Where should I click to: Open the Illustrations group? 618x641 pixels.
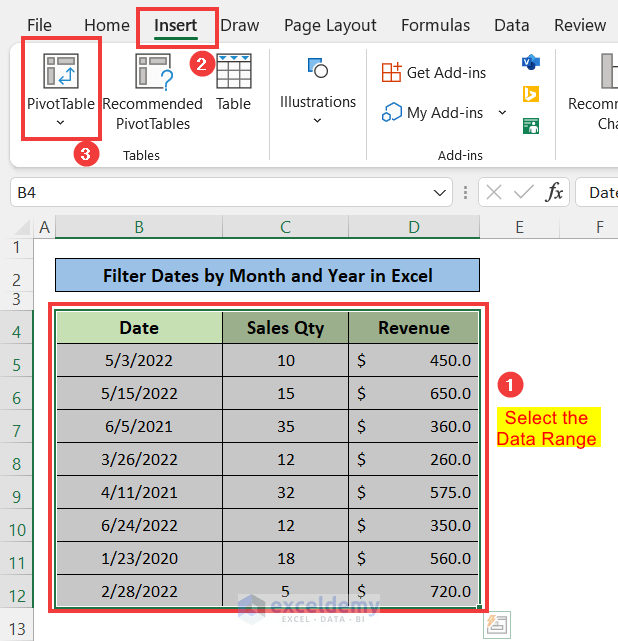coord(318,92)
